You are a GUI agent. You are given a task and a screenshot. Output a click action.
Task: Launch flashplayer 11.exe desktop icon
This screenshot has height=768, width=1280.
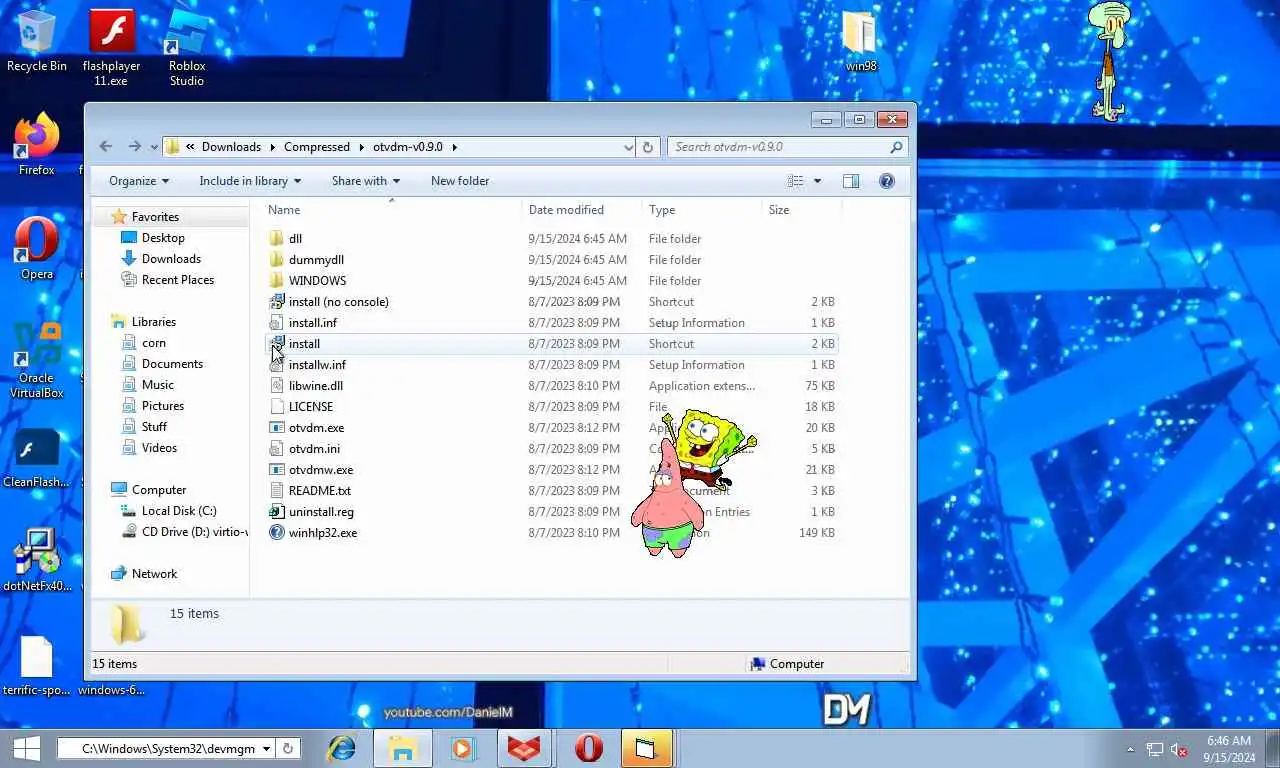pyautogui.click(x=111, y=46)
